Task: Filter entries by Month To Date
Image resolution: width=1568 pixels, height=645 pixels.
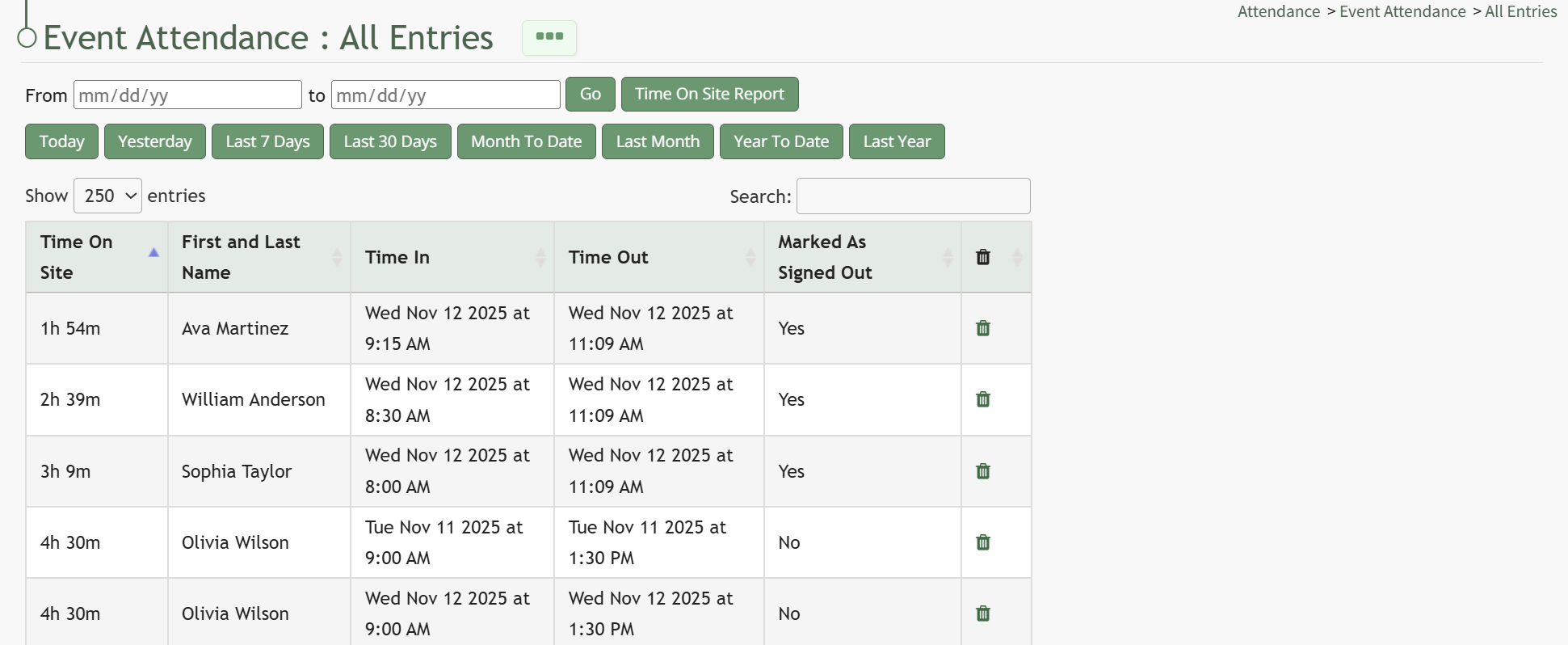Action: (527, 141)
